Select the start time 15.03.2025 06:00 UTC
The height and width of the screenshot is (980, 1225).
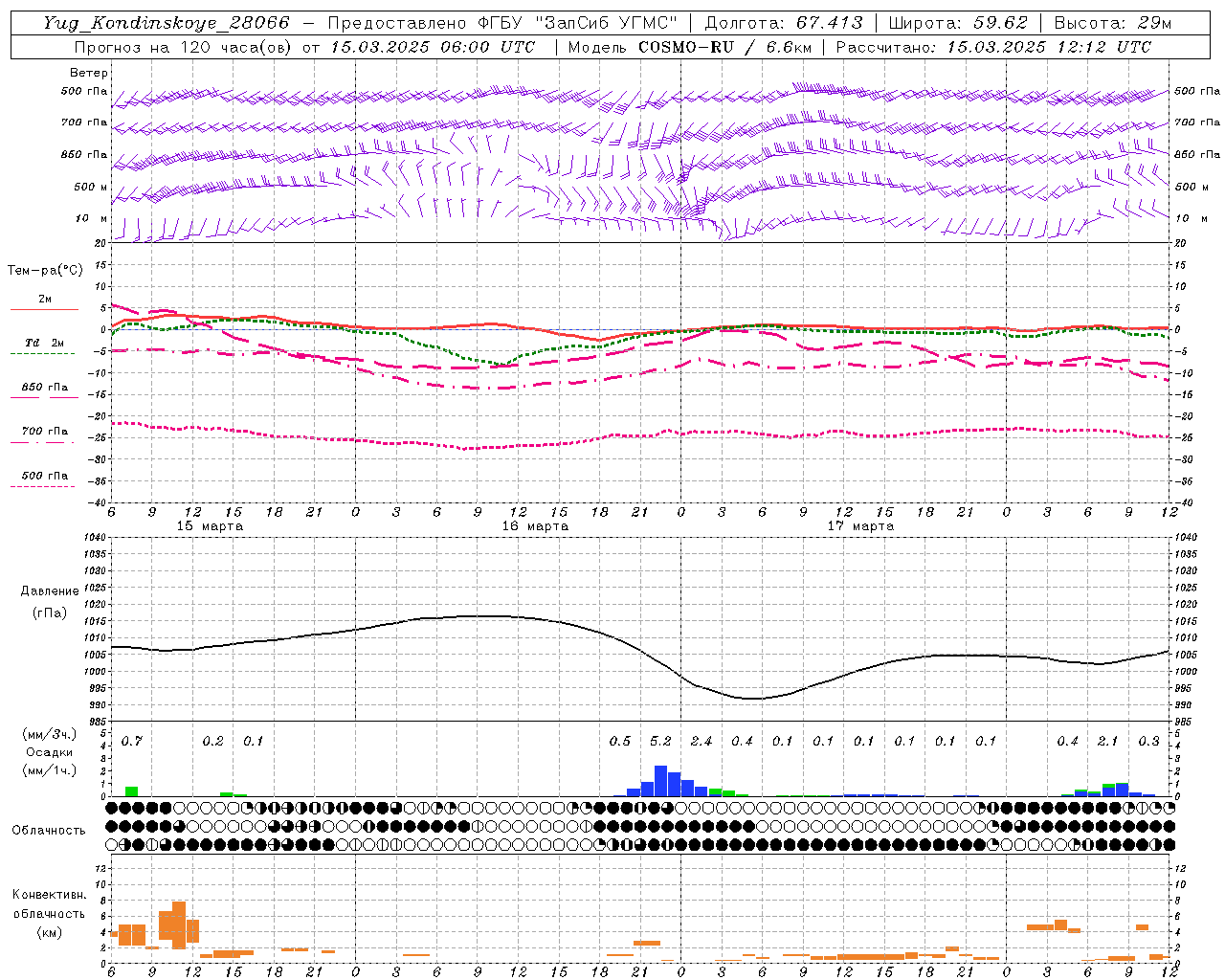pos(433,47)
